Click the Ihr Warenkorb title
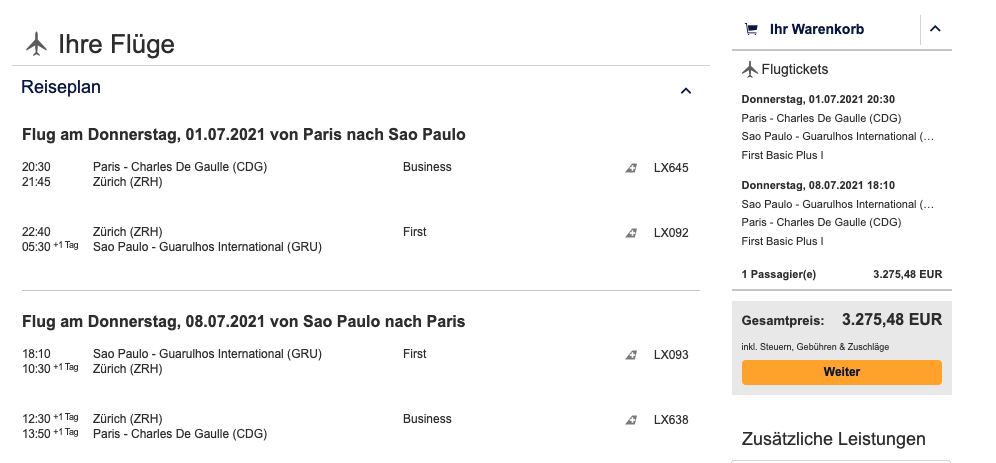Viewport: 996px width, 463px height. (816, 29)
